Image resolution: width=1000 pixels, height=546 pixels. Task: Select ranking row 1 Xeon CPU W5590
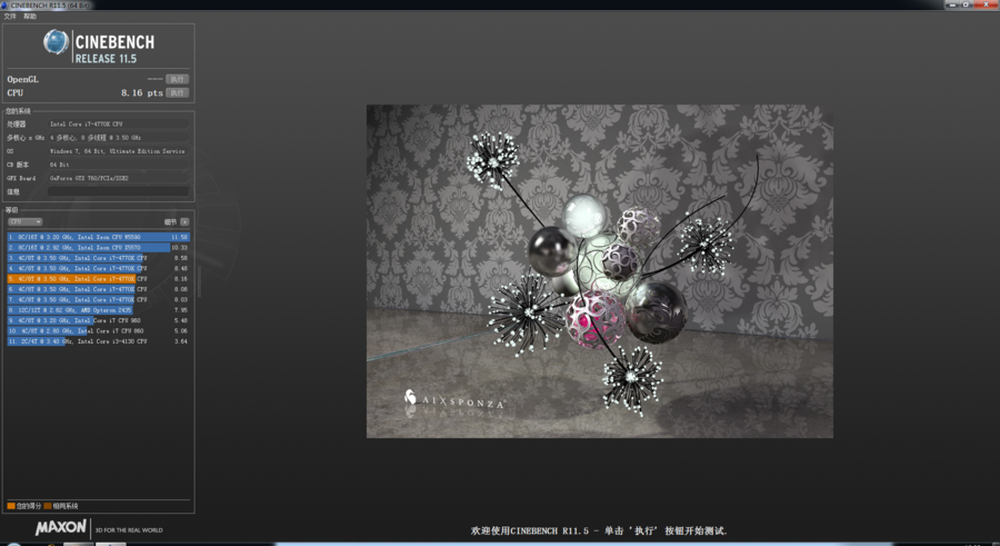tap(98, 237)
